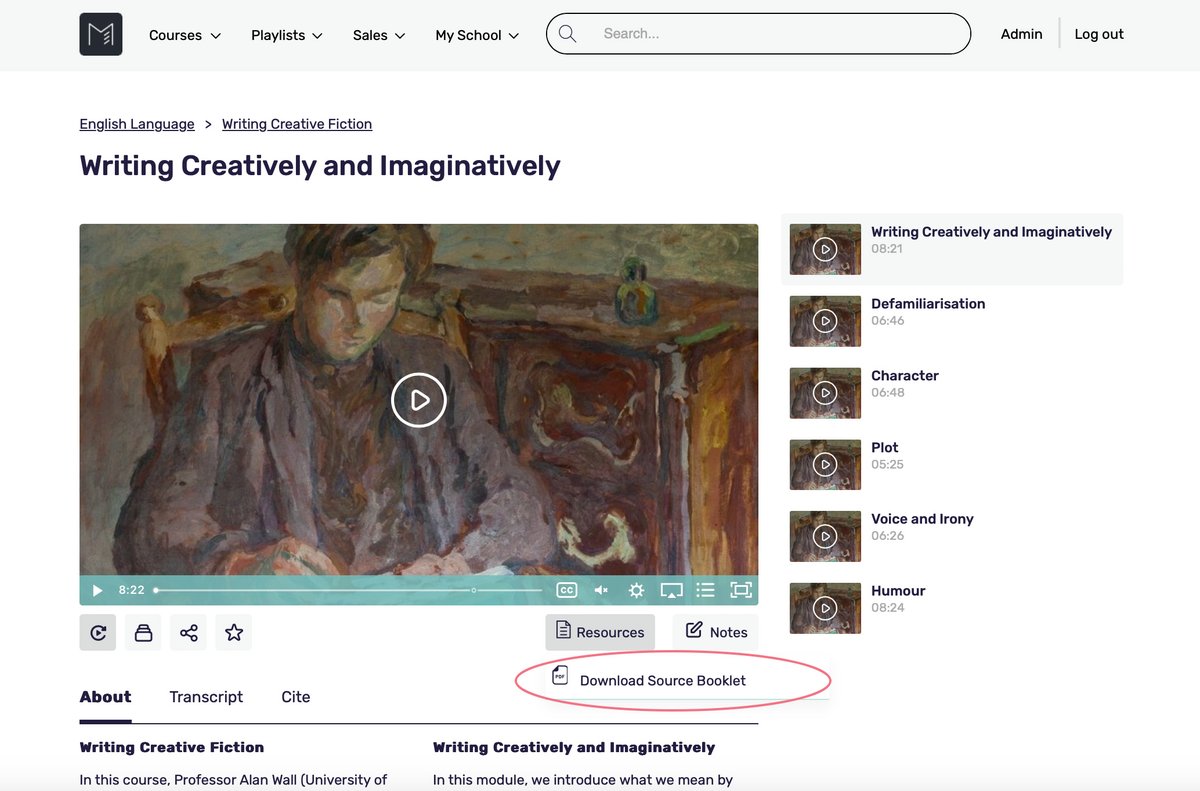Open the search magnifier in the header
Viewport: 1200px width, 791px height.
567,33
